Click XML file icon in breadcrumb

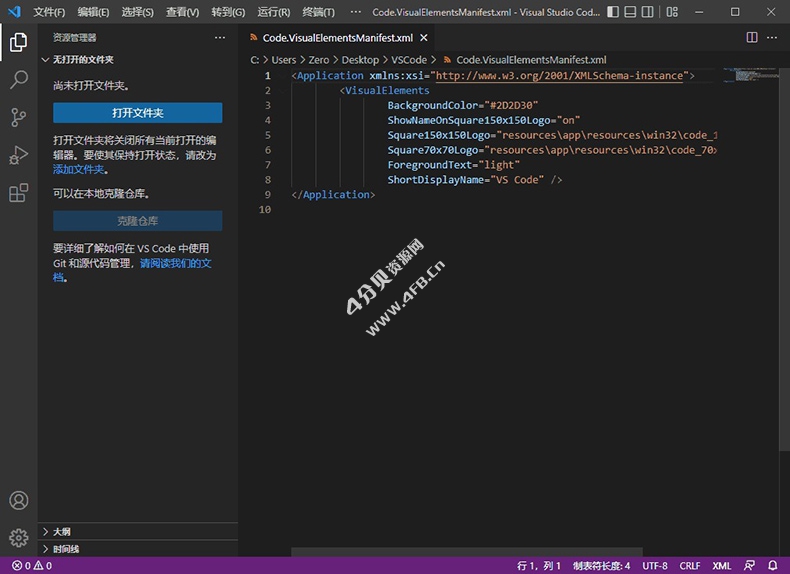(447, 60)
